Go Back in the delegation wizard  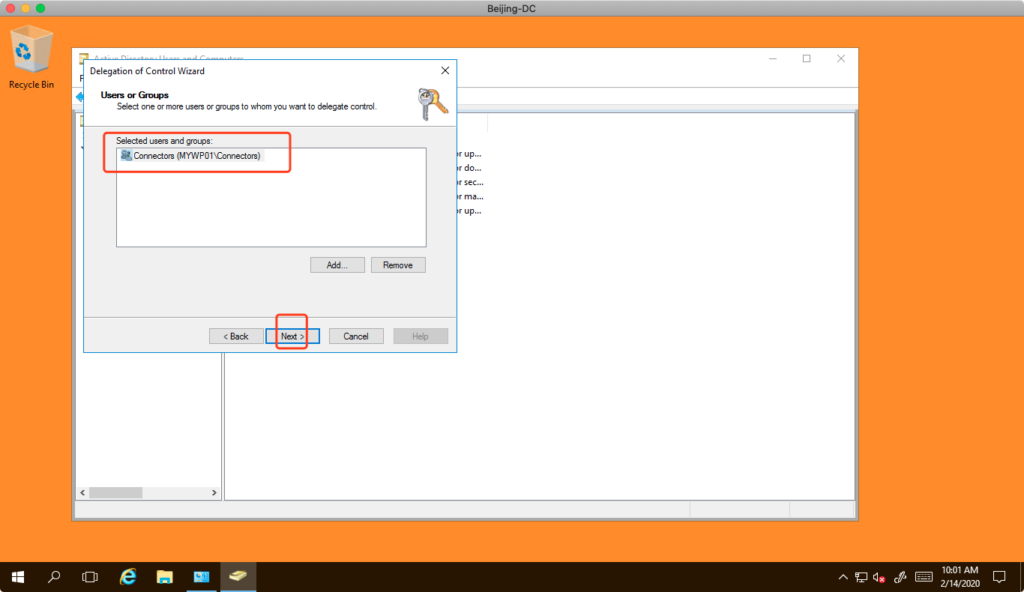pos(236,336)
